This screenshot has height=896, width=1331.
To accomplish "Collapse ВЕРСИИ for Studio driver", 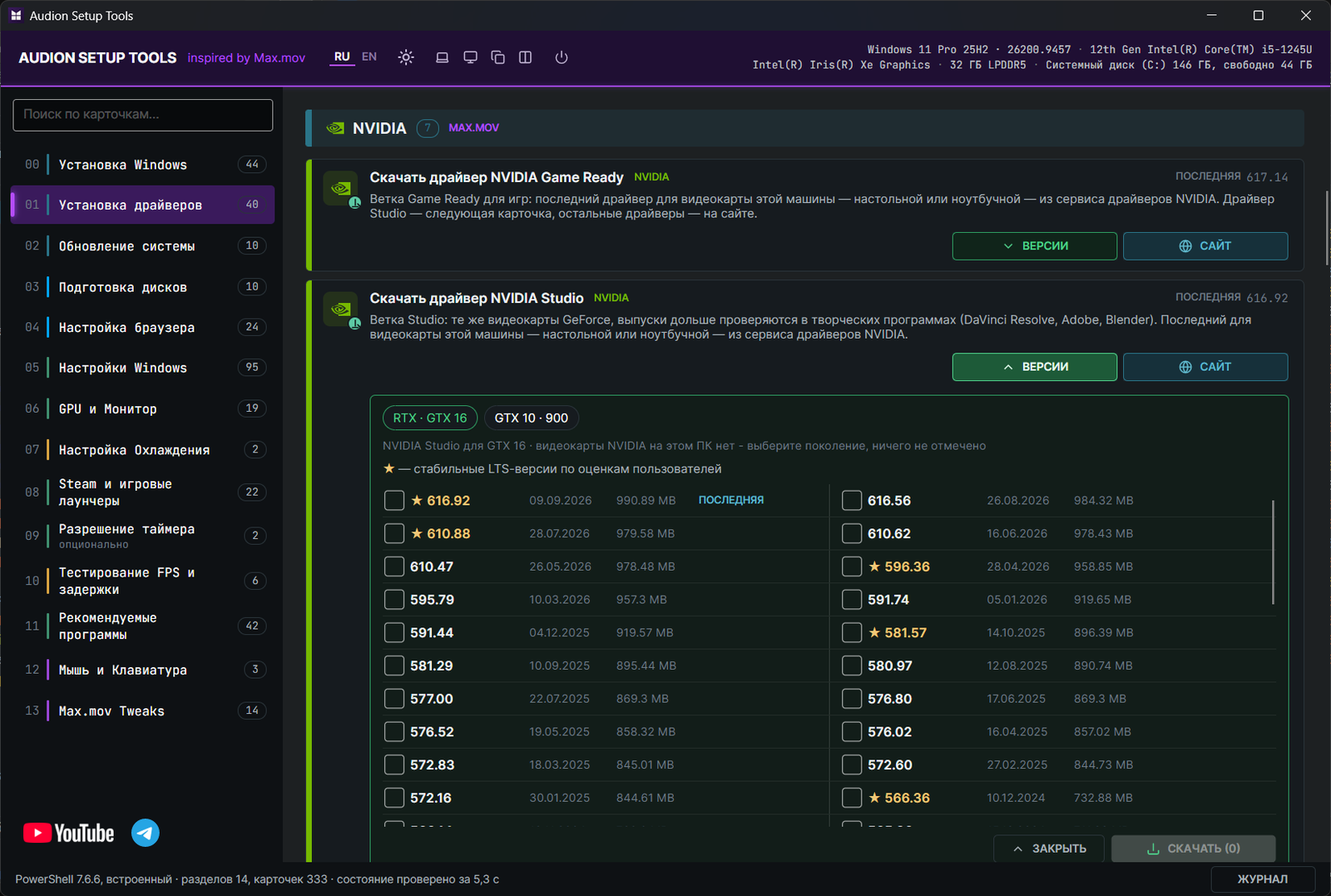I will [1035, 367].
